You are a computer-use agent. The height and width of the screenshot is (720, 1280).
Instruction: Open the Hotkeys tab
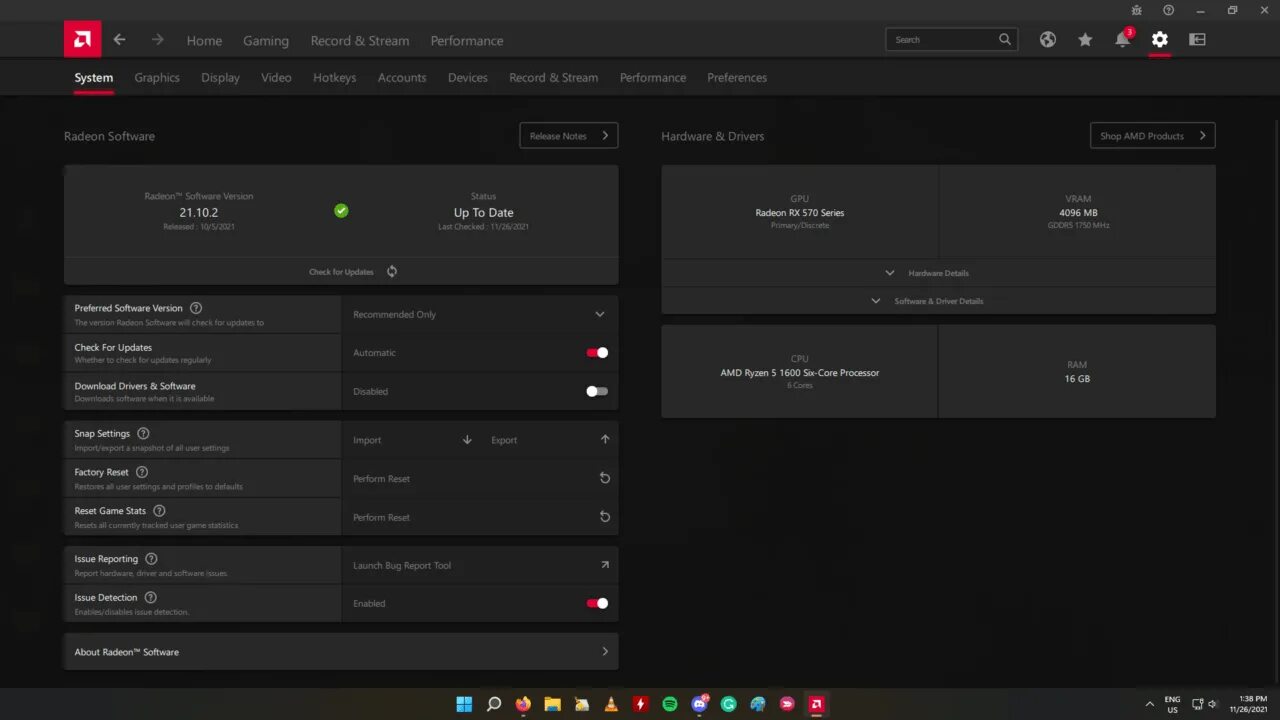334,78
